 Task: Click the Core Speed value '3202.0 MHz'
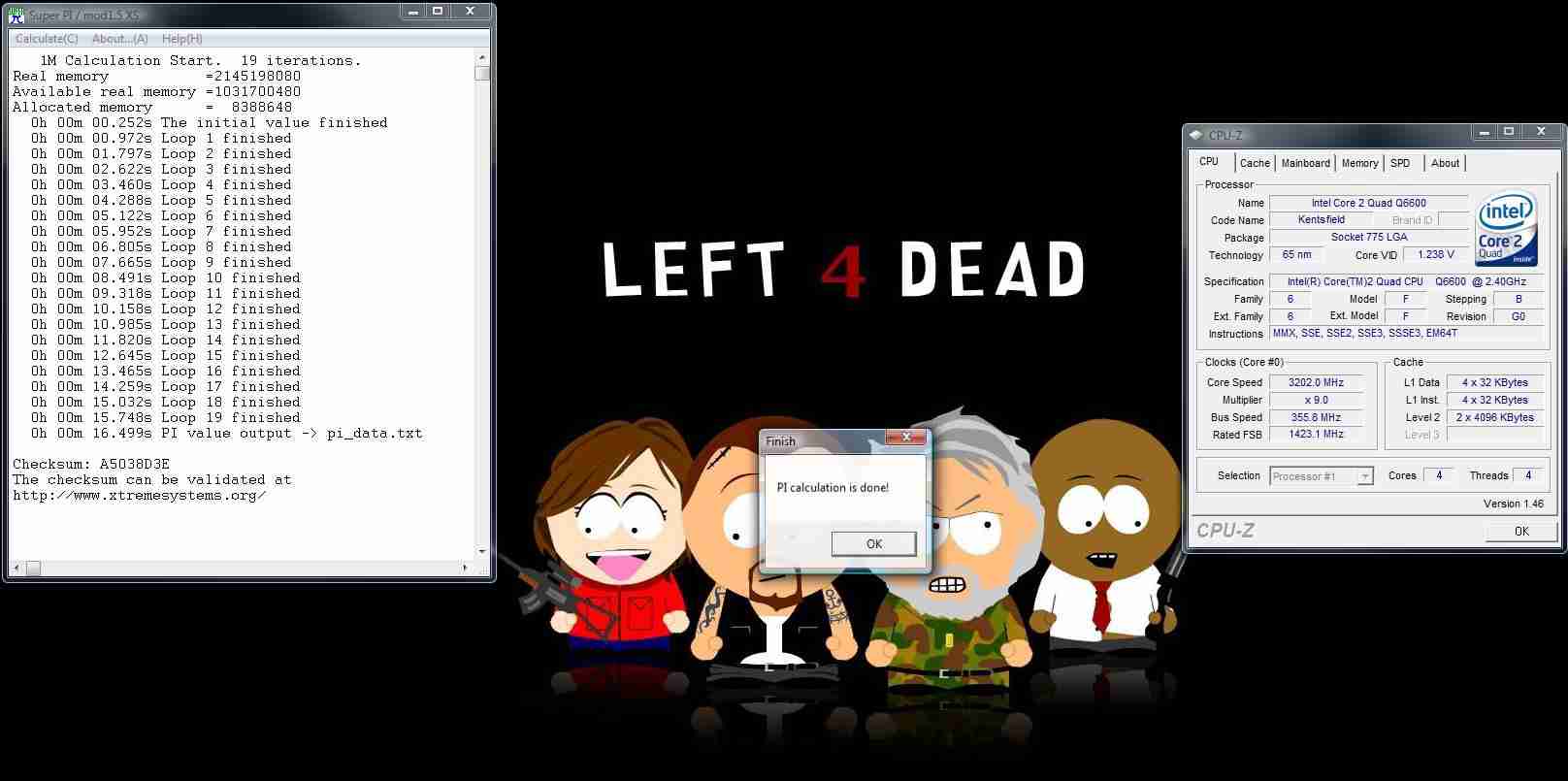click(1316, 383)
